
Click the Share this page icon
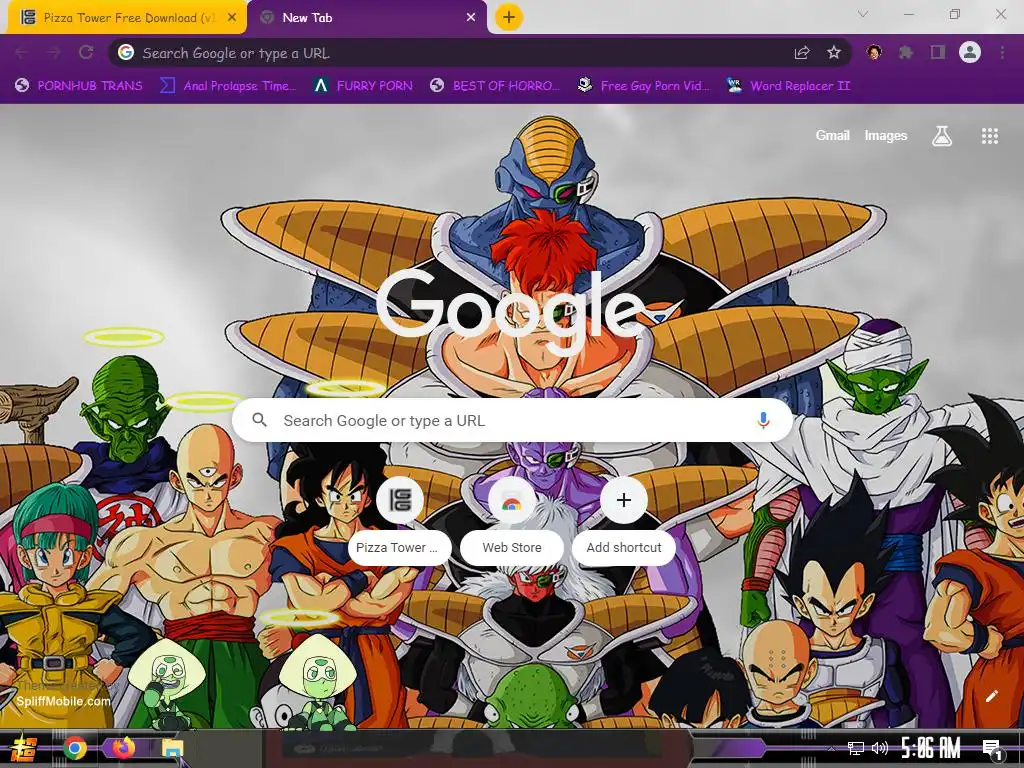pos(802,53)
